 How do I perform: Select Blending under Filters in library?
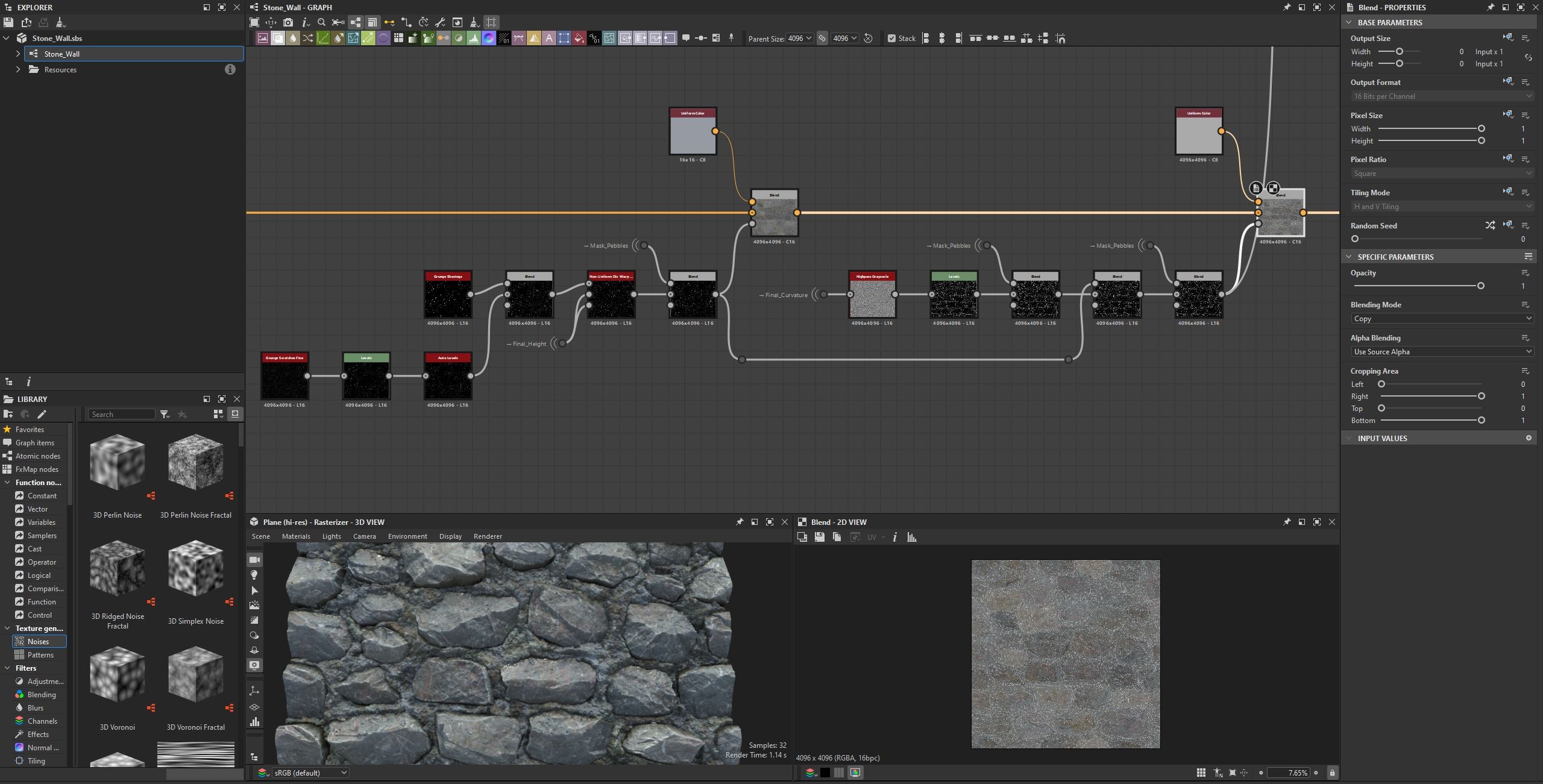click(x=41, y=694)
